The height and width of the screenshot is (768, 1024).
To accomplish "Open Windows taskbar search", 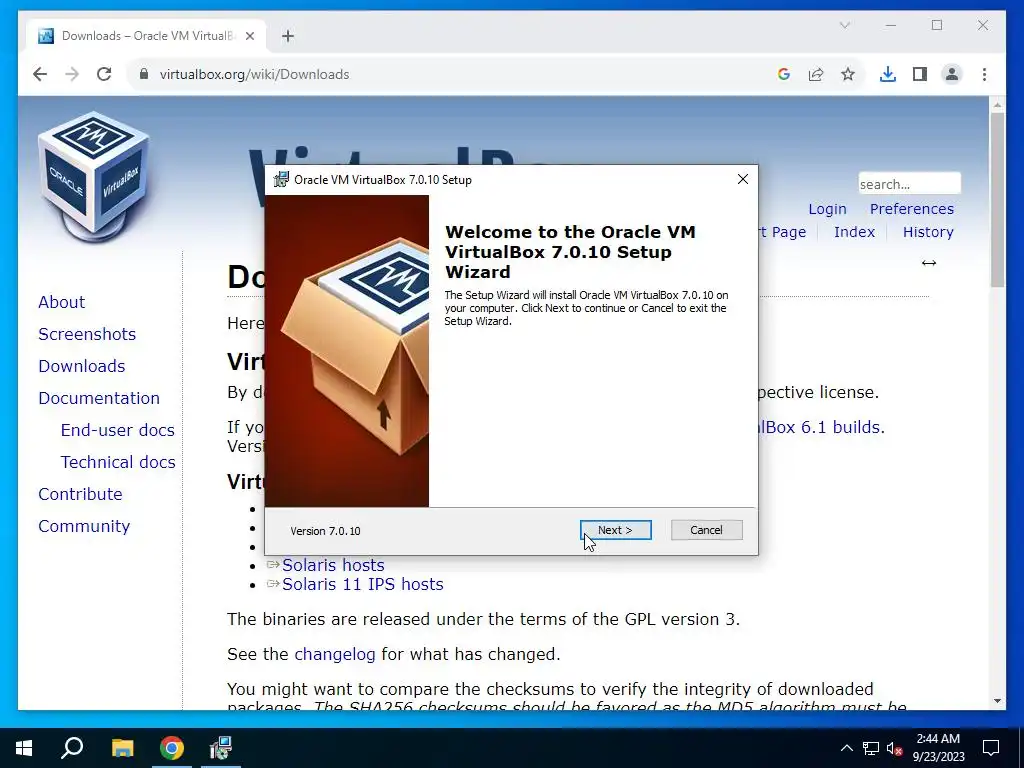I will (x=72, y=748).
